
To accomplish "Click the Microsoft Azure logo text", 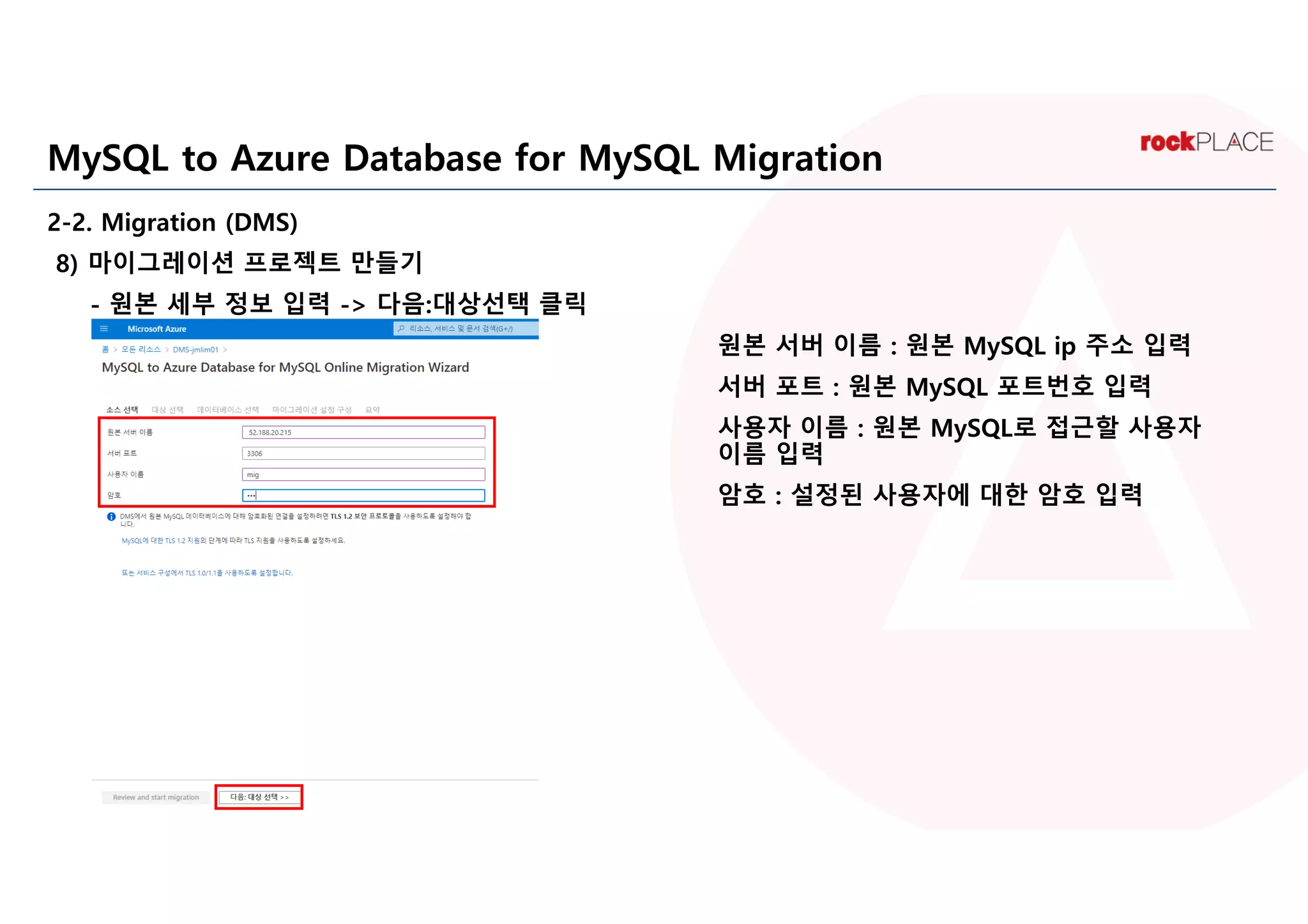I will [x=156, y=329].
